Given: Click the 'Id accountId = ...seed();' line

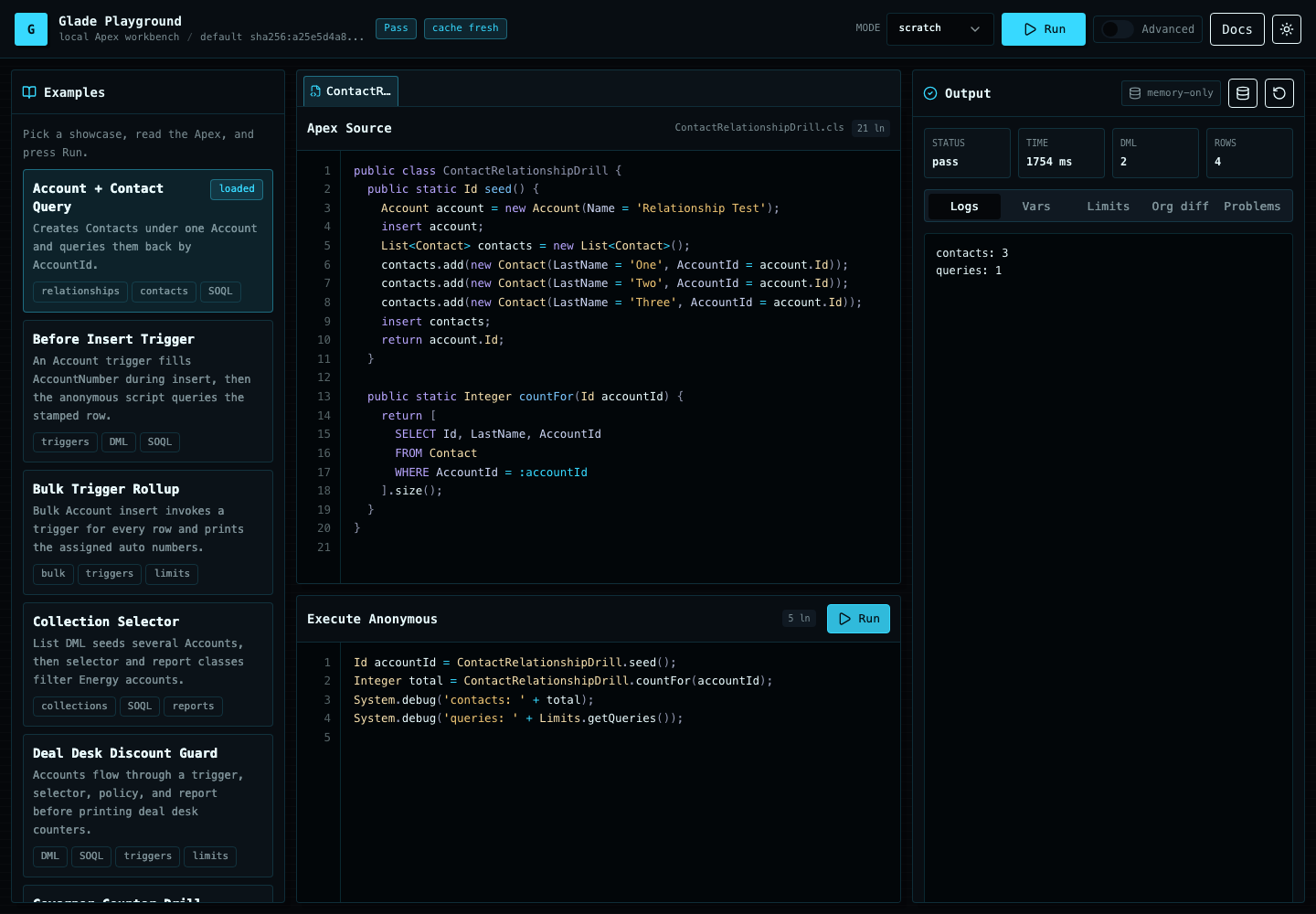Looking at the screenshot, I should 515,663.
